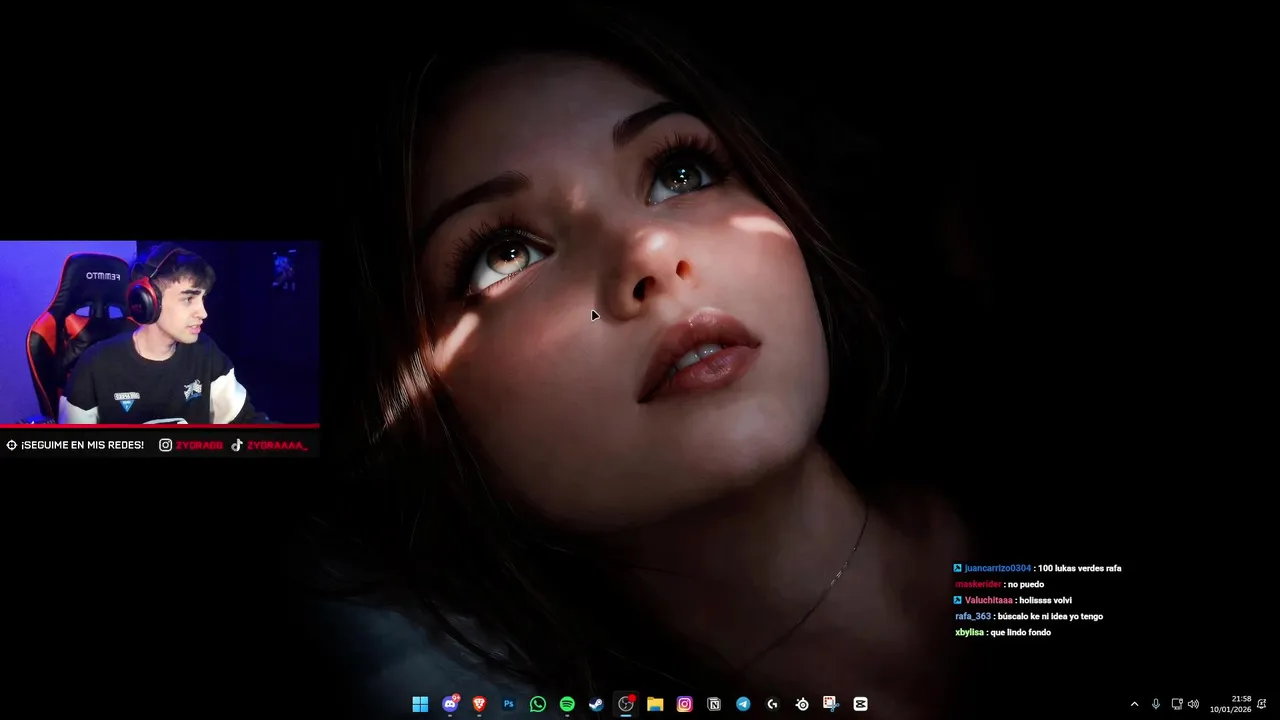Open Instagram app from the taskbar
The image size is (1280, 720).
[x=684, y=704]
